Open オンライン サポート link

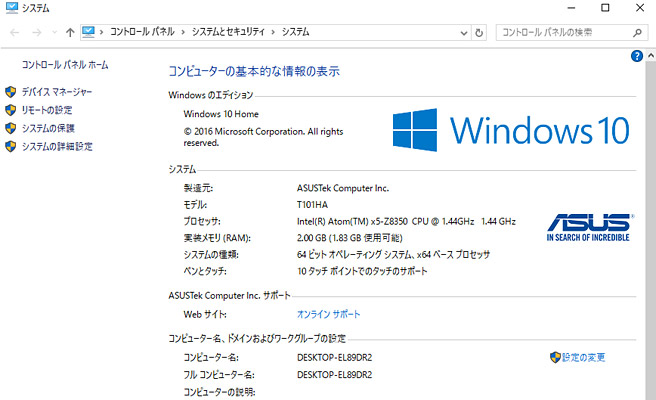pos(328,314)
